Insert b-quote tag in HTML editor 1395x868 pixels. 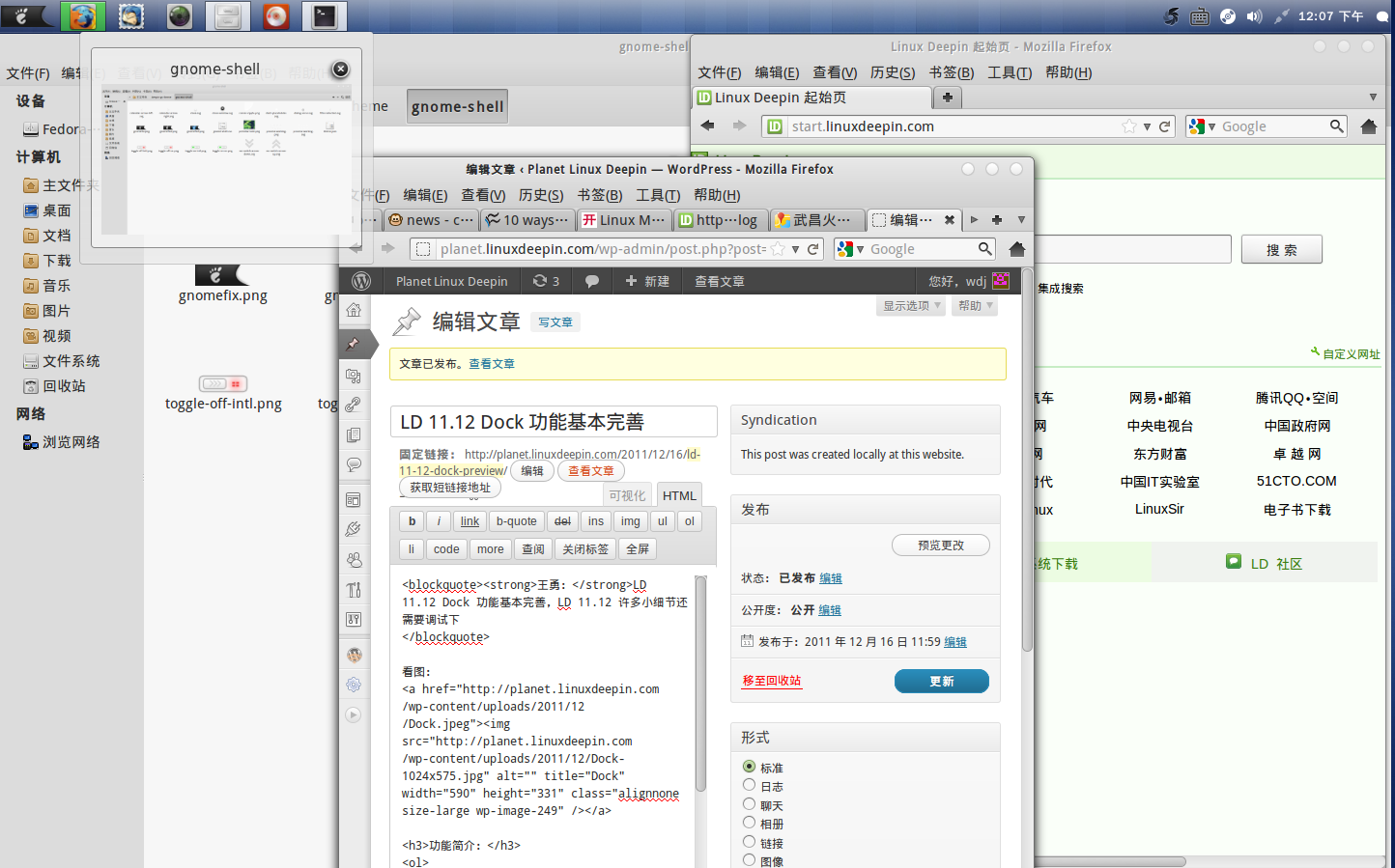[516, 521]
